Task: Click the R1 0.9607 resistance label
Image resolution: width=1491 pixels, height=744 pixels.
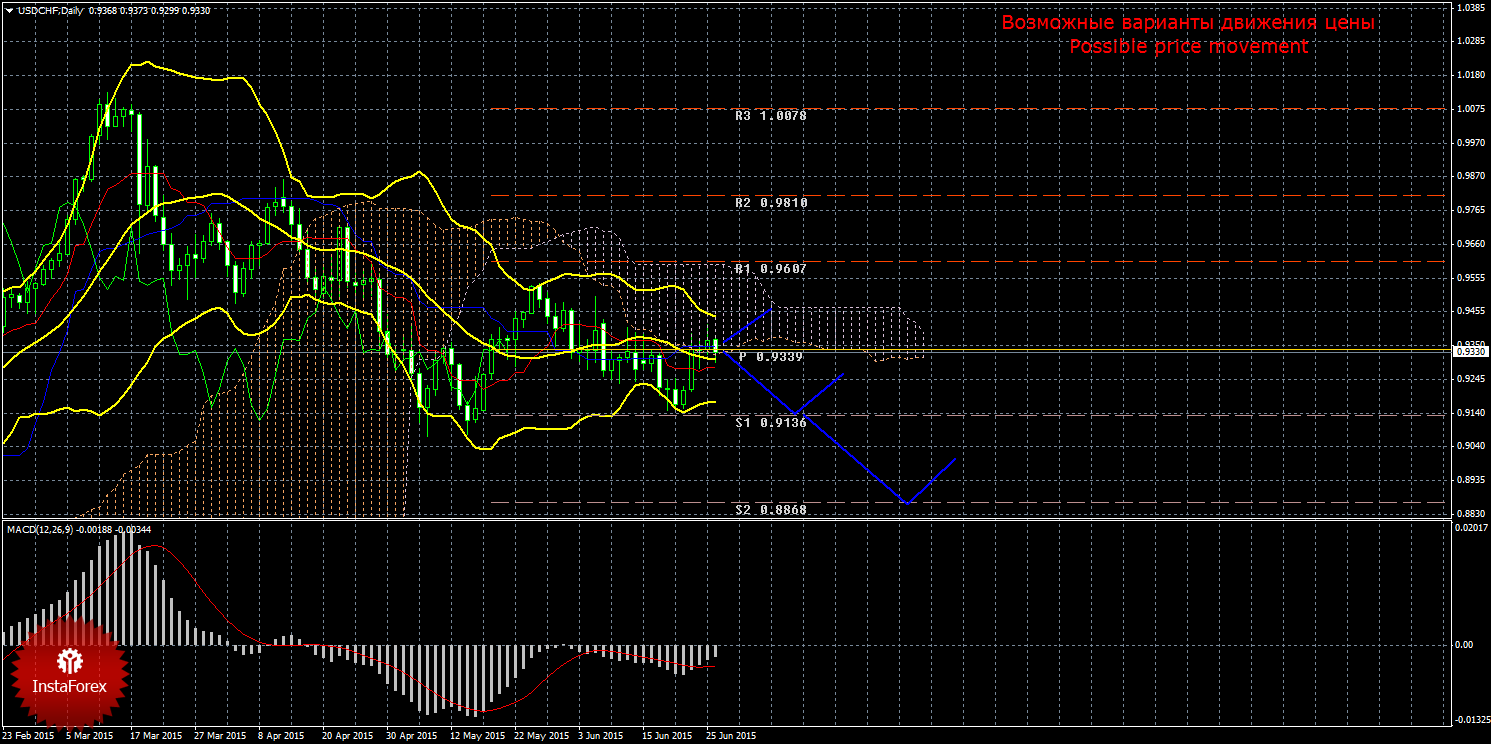Action: 770,269
